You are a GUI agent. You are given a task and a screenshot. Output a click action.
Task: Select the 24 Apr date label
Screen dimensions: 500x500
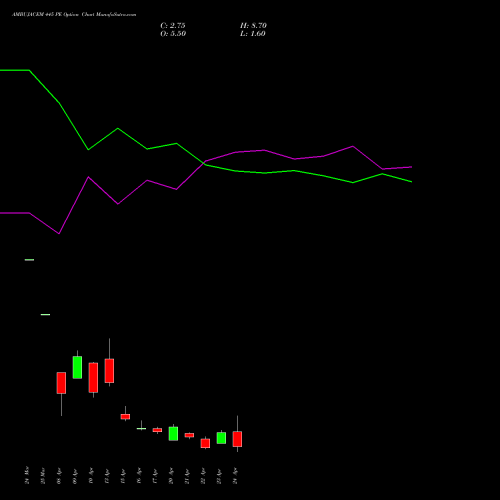(235, 475)
